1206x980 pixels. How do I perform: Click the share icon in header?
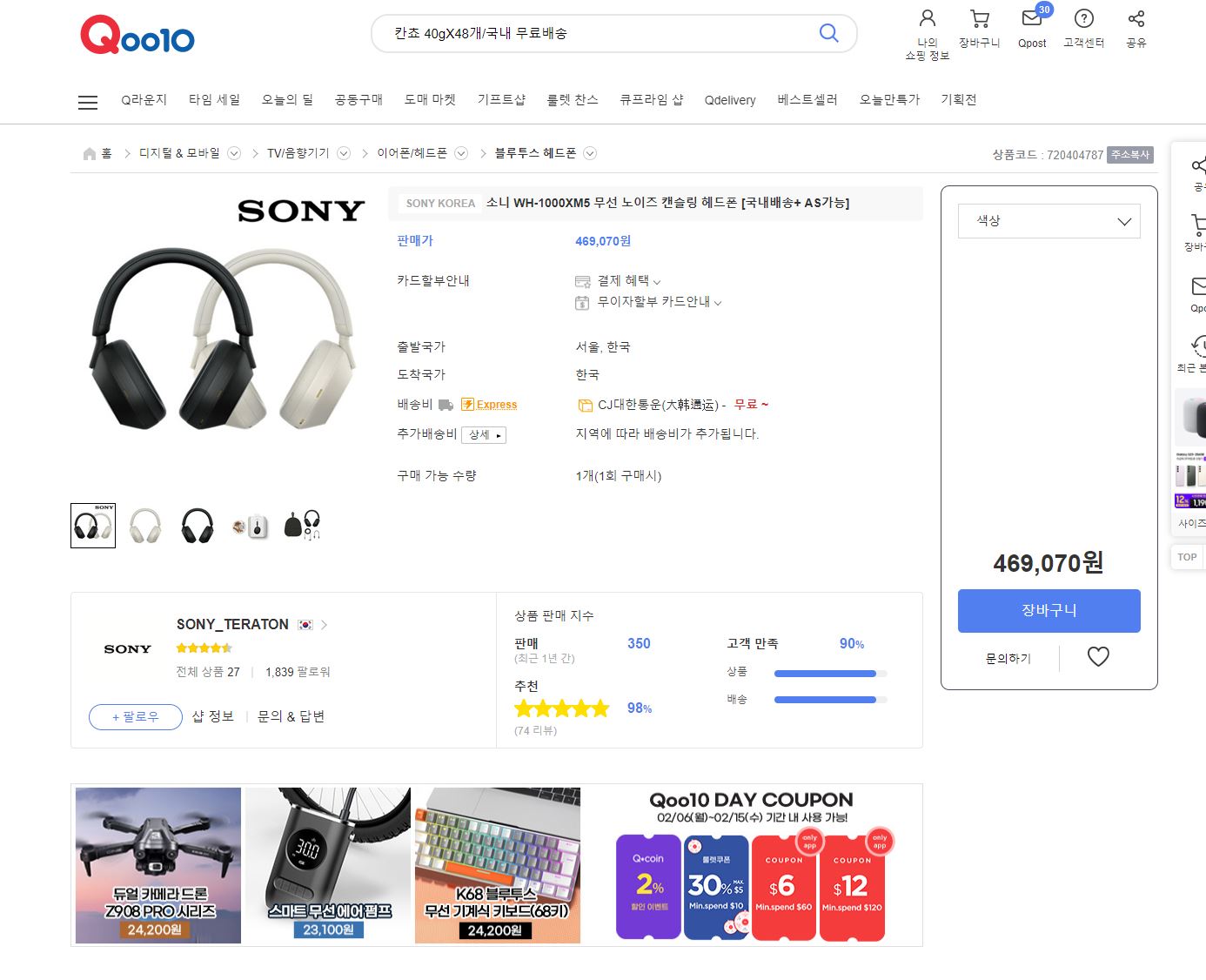1136,18
